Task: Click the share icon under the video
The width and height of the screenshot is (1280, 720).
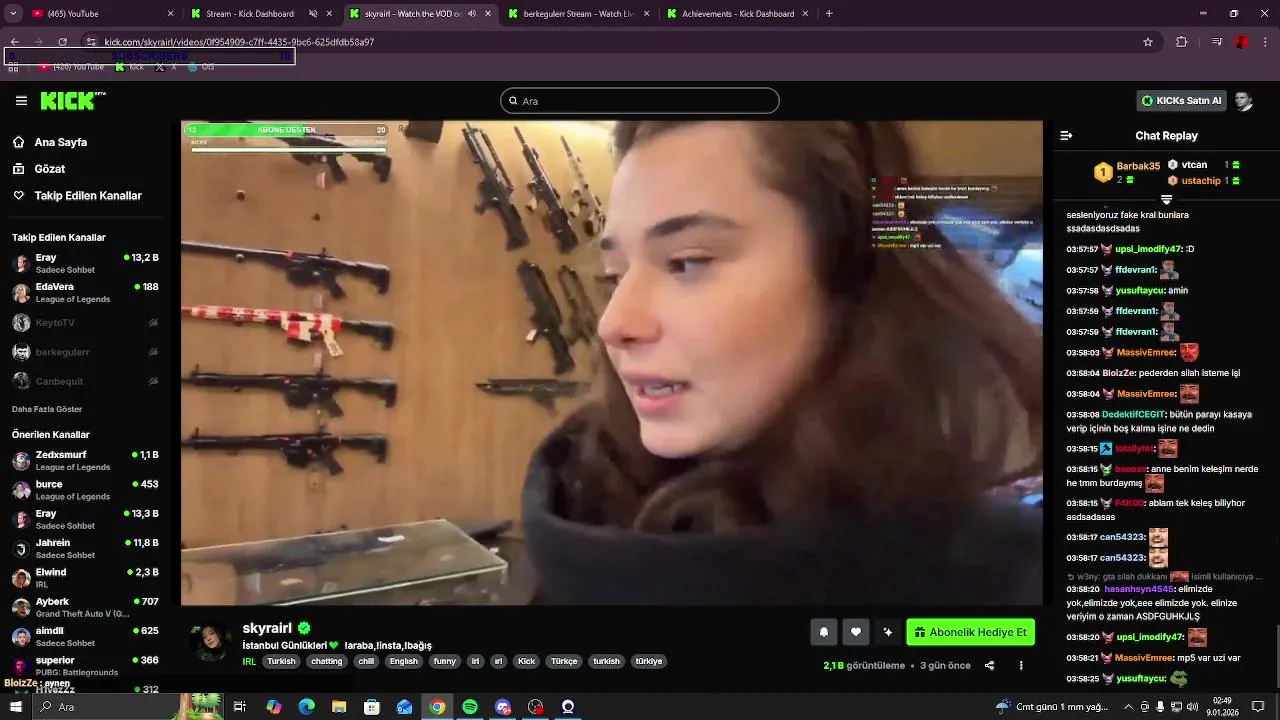Action: pyautogui.click(x=989, y=666)
